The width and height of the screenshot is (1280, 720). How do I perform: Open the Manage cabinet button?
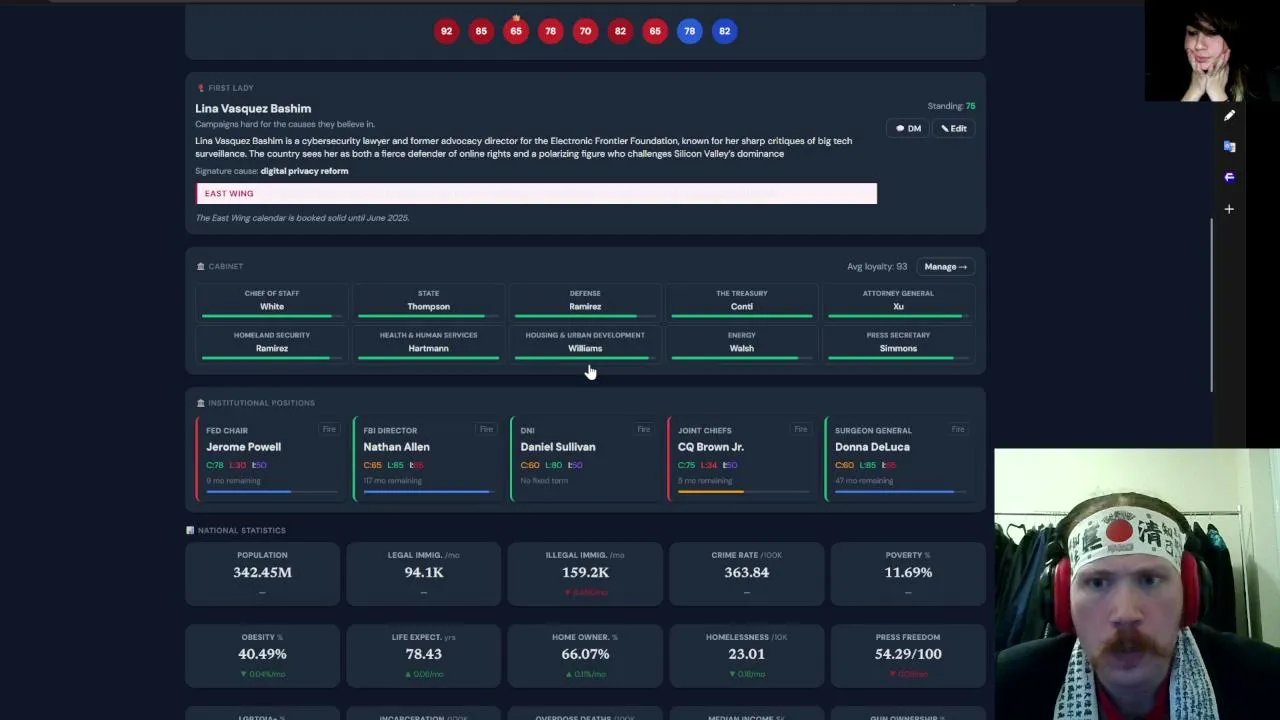[945, 267]
